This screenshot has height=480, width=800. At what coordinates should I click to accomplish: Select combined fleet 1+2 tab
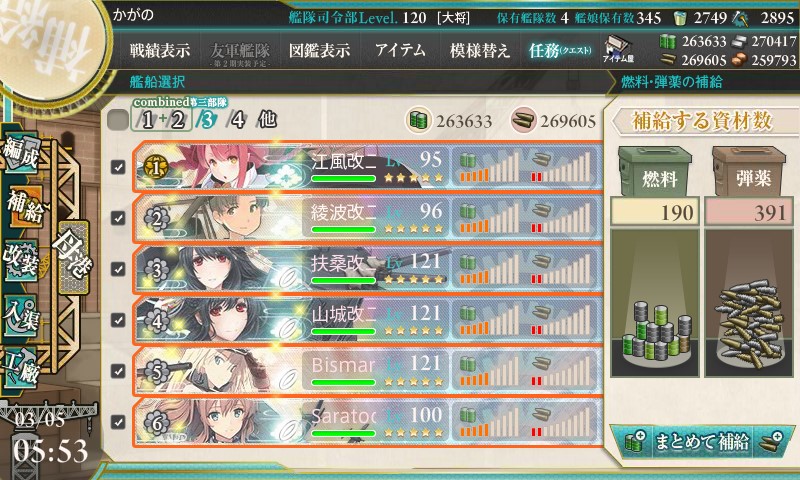162,120
